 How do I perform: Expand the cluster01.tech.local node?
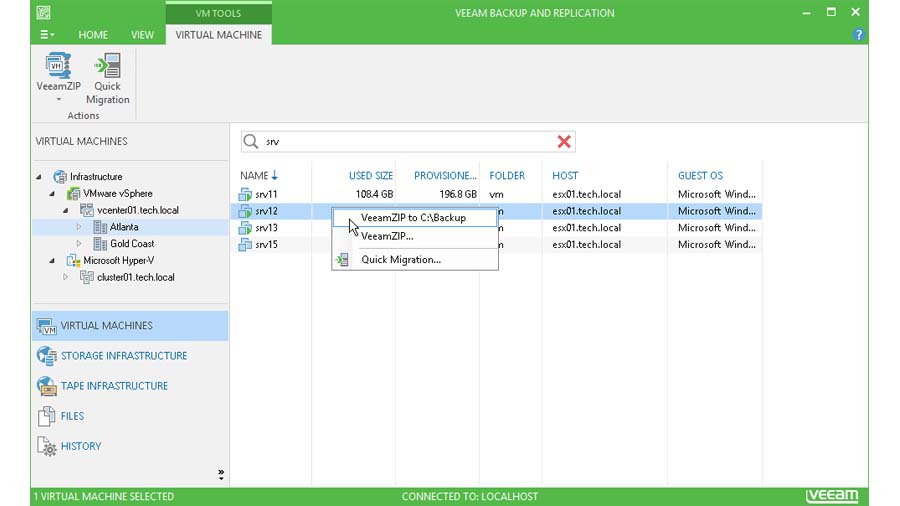pyautogui.click(x=65, y=277)
